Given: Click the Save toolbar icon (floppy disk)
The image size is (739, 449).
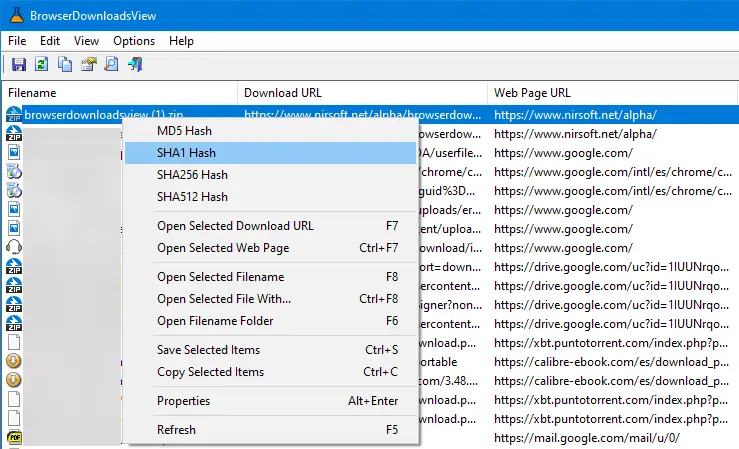Looking at the screenshot, I should [x=17, y=66].
